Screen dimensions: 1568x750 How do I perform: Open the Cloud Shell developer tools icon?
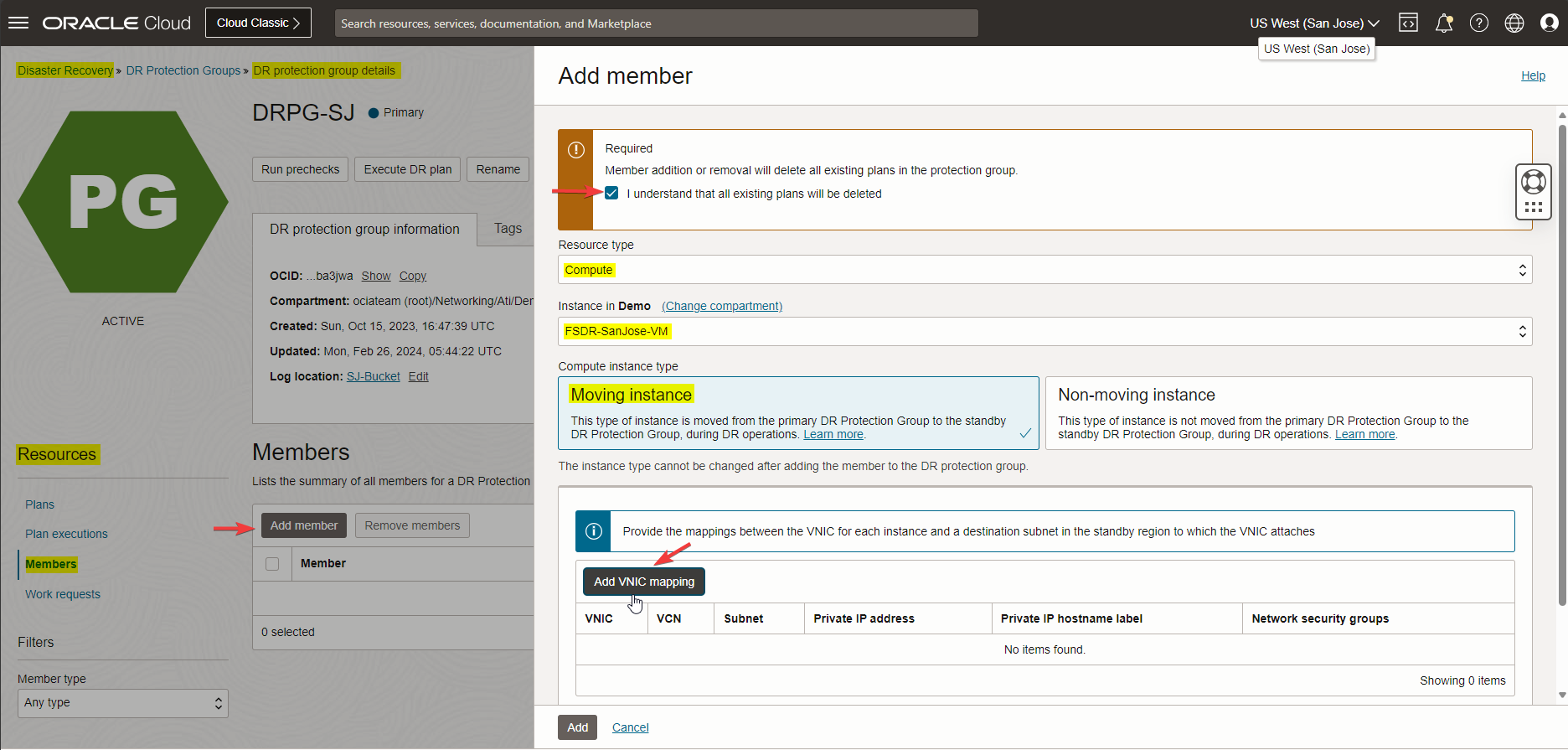click(1408, 23)
